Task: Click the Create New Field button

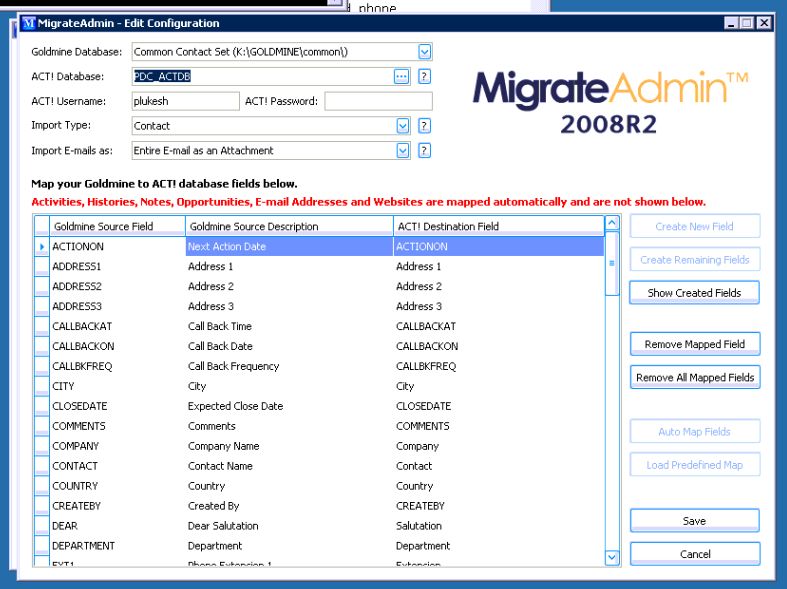Action: coord(695,226)
